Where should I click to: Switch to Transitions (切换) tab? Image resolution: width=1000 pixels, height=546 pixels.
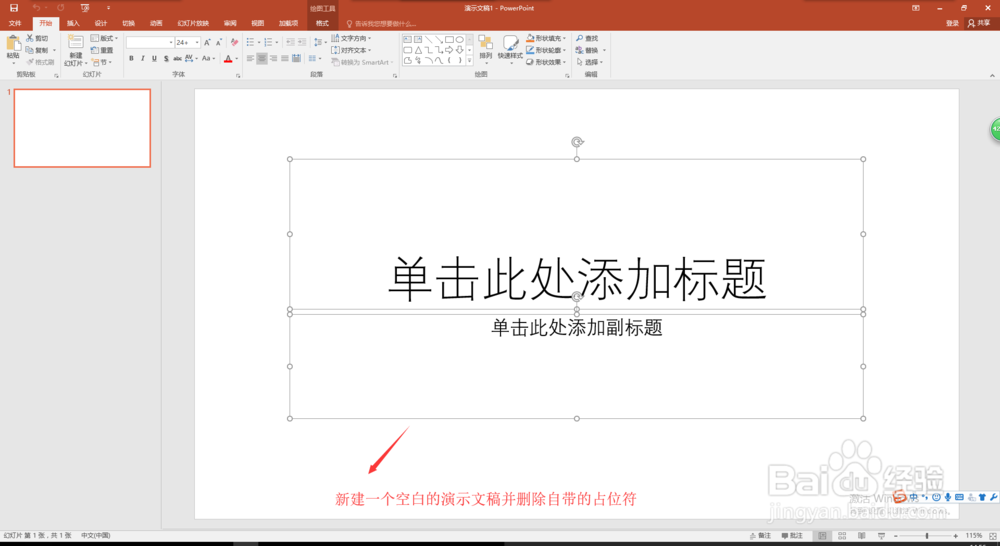pyautogui.click(x=128, y=24)
